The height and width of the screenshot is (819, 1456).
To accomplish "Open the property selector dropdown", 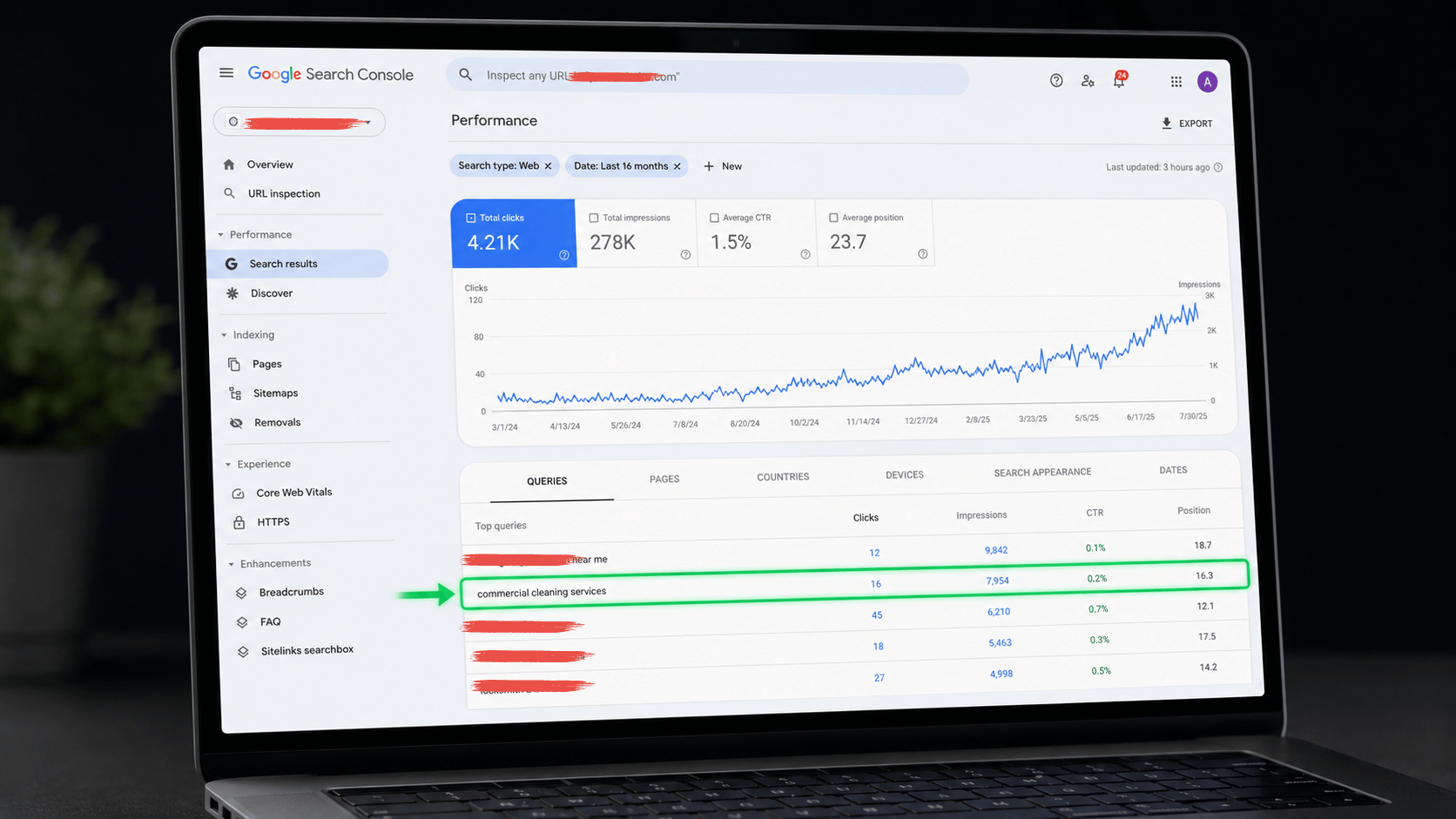I will pyautogui.click(x=300, y=122).
